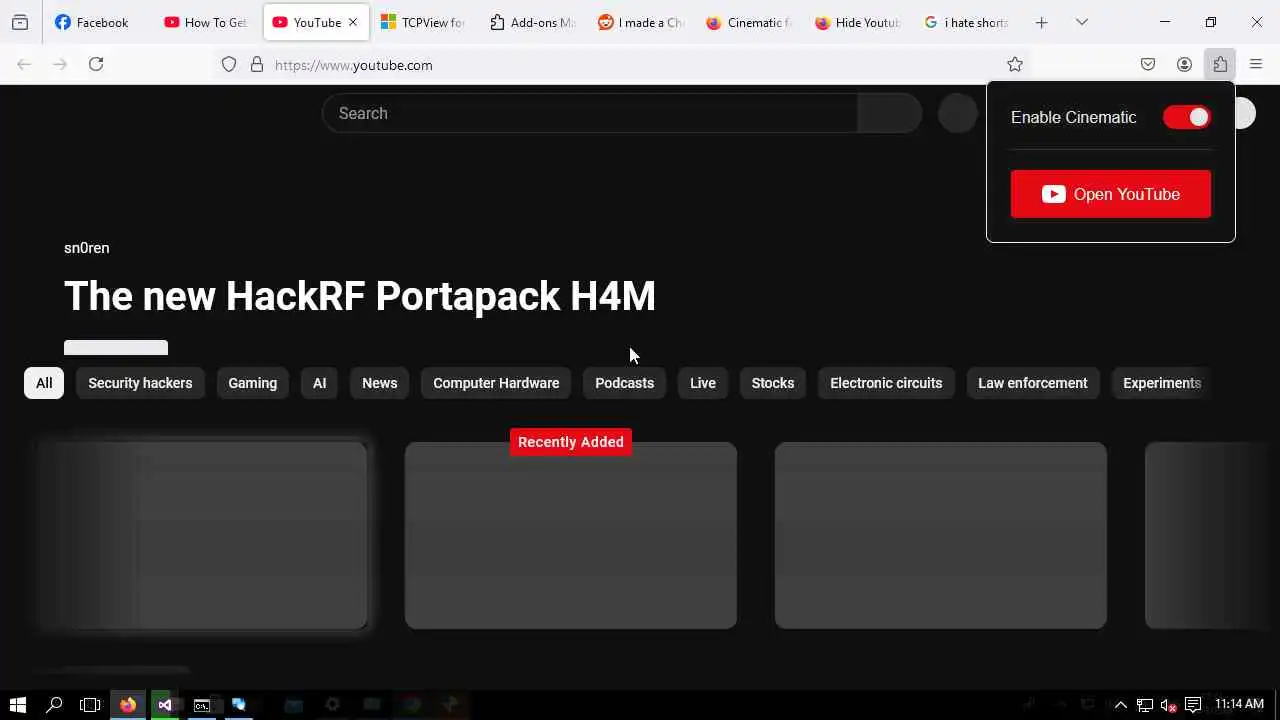Open the third video thumbnail card

click(x=941, y=535)
